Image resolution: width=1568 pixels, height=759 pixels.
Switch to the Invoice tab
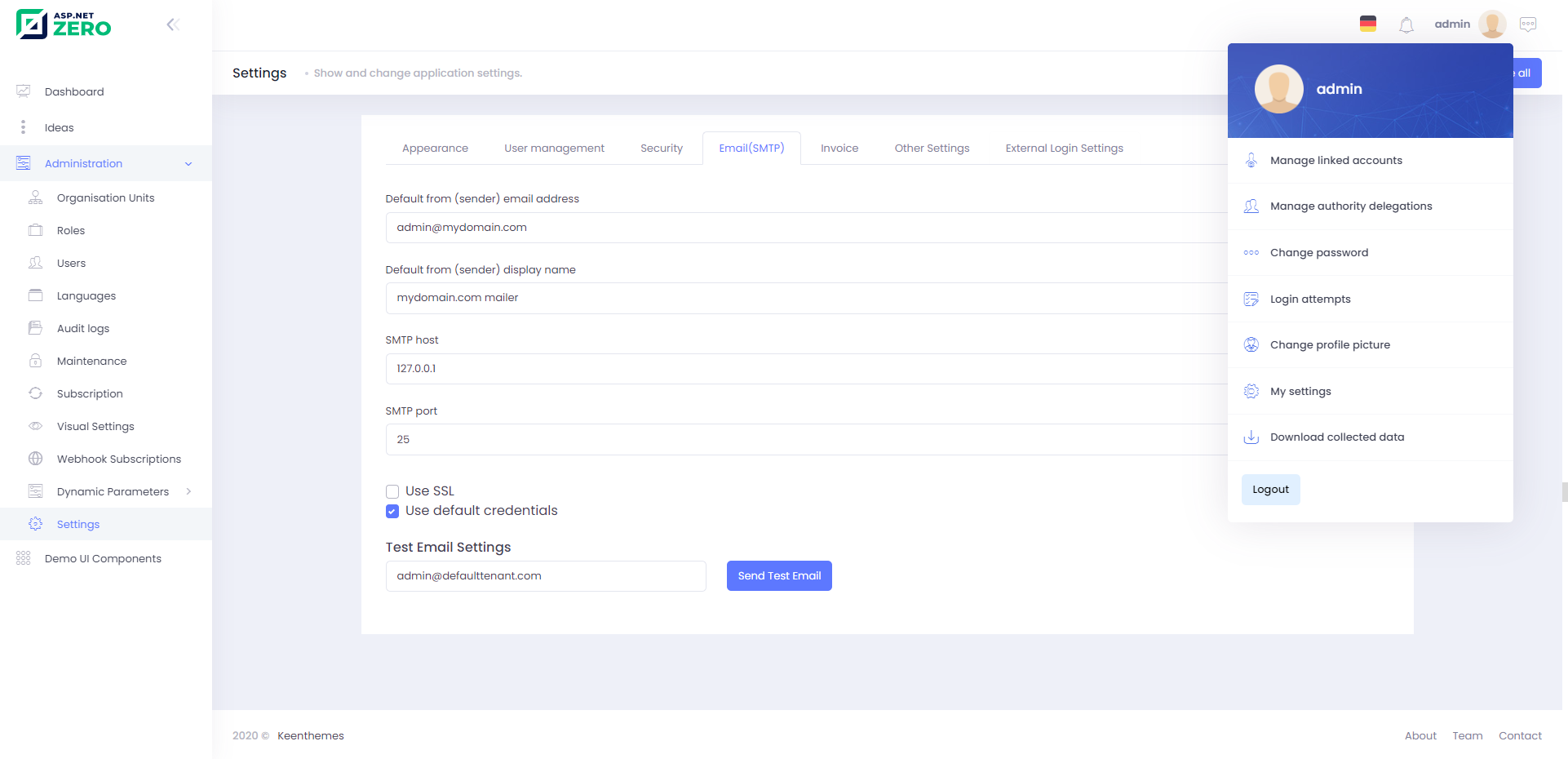[x=839, y=148]
